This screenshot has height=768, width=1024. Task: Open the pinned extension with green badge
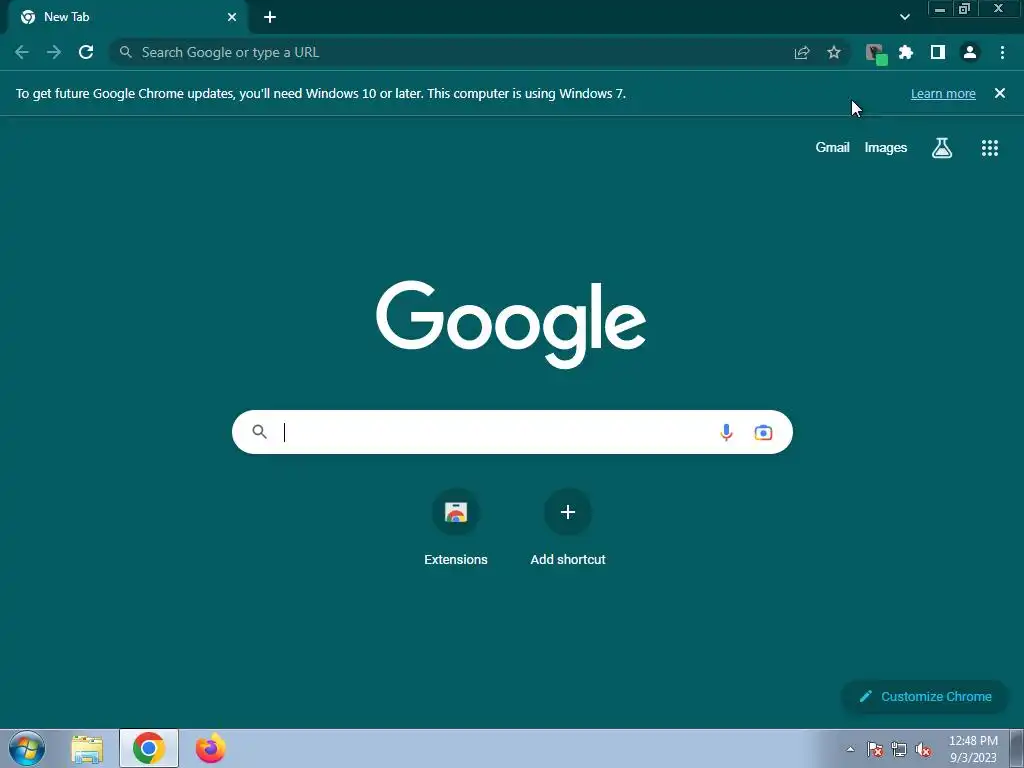pyautogui.click(x=876, y=54)
